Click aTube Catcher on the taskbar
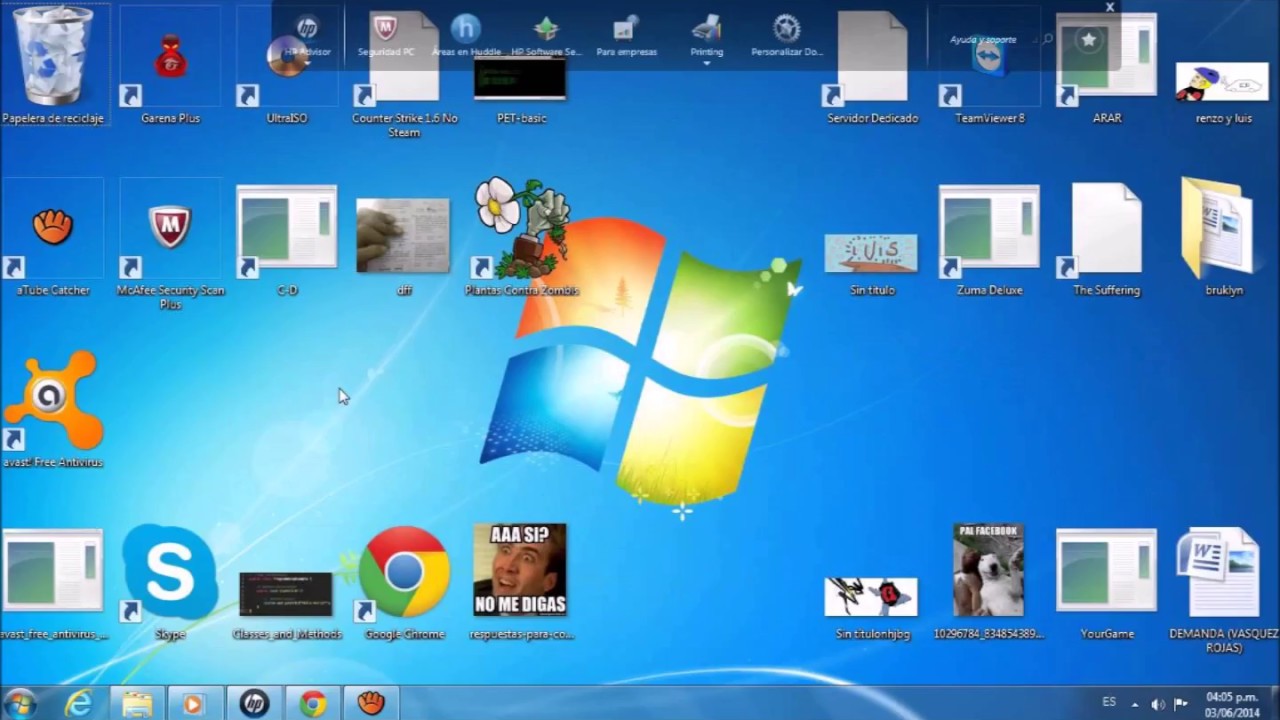The image size is (1280, 720). [371, 704]
